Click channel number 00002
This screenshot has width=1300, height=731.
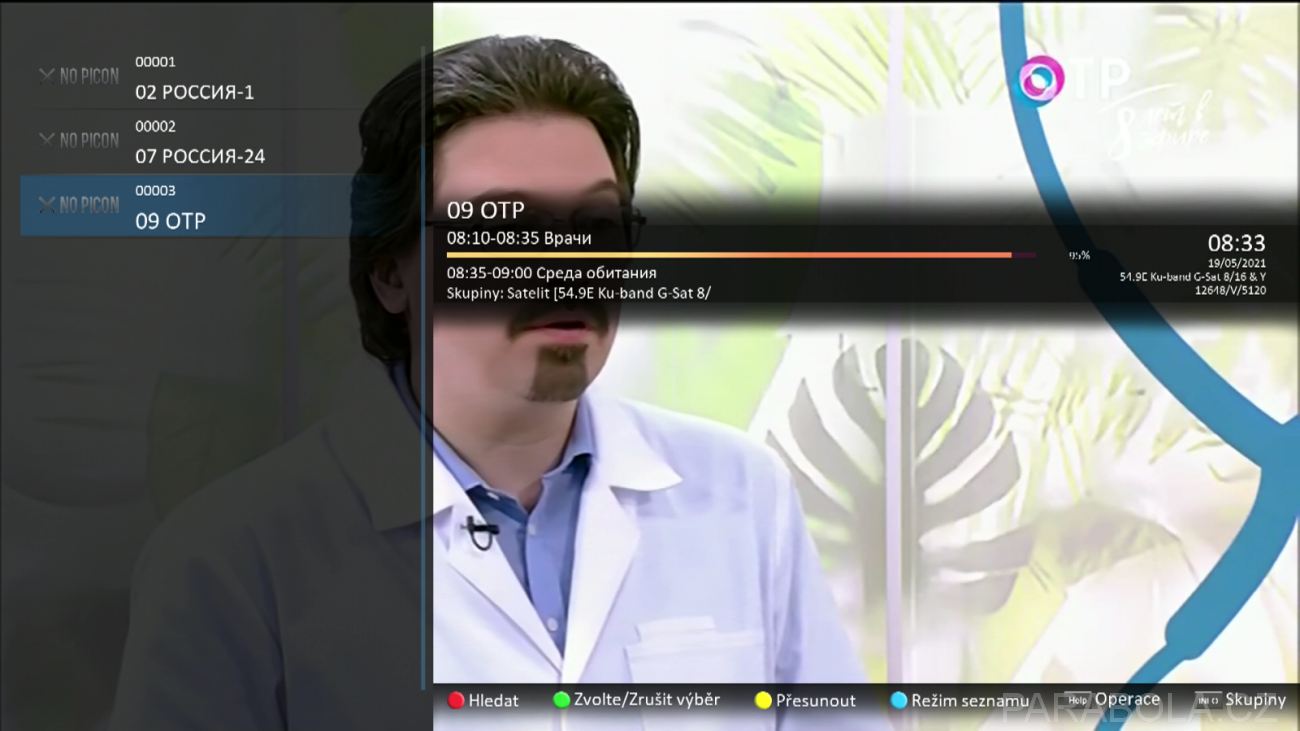[155, 126]
